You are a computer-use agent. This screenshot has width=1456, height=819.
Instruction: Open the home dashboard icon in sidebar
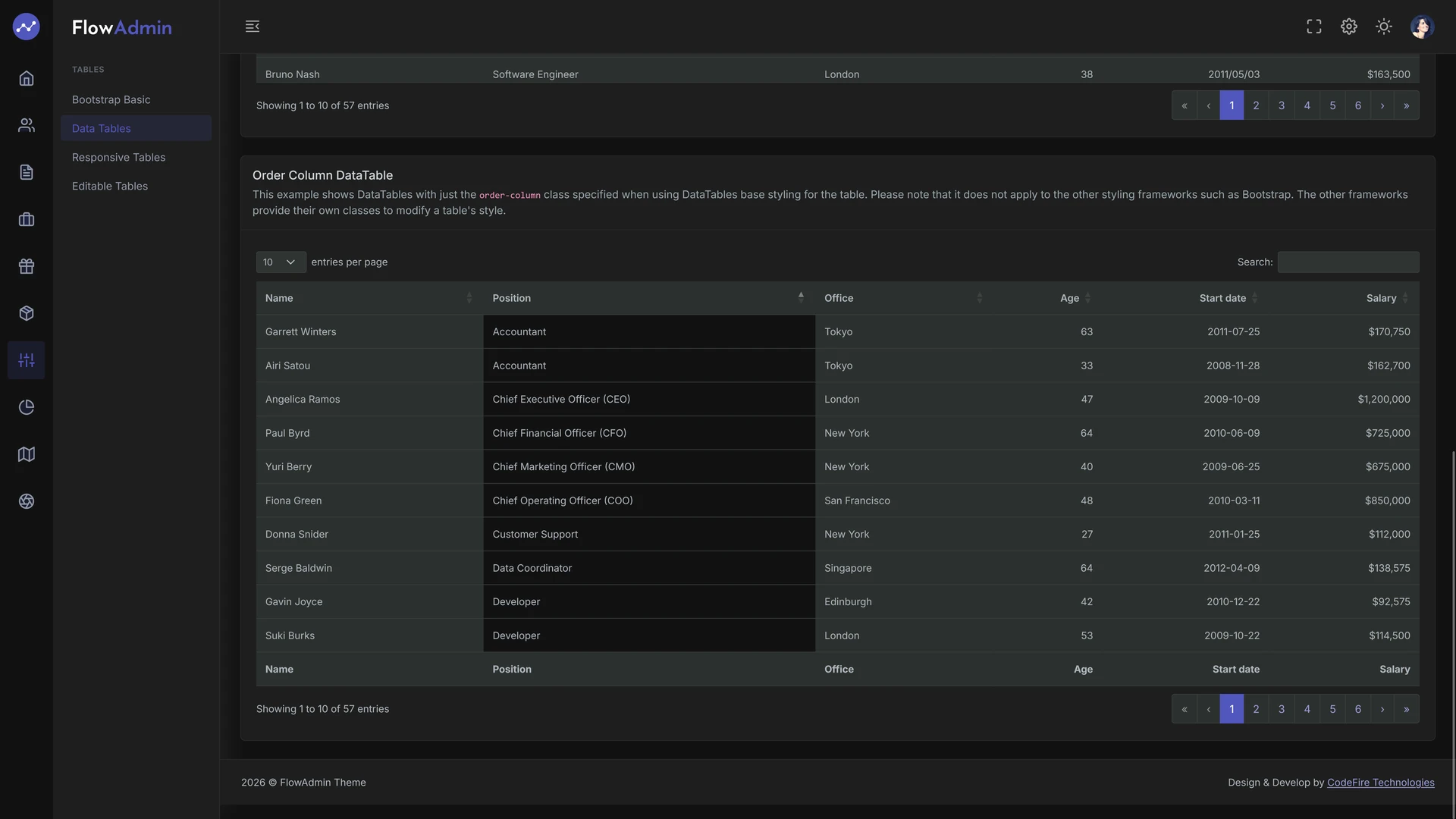coord(27,78)
